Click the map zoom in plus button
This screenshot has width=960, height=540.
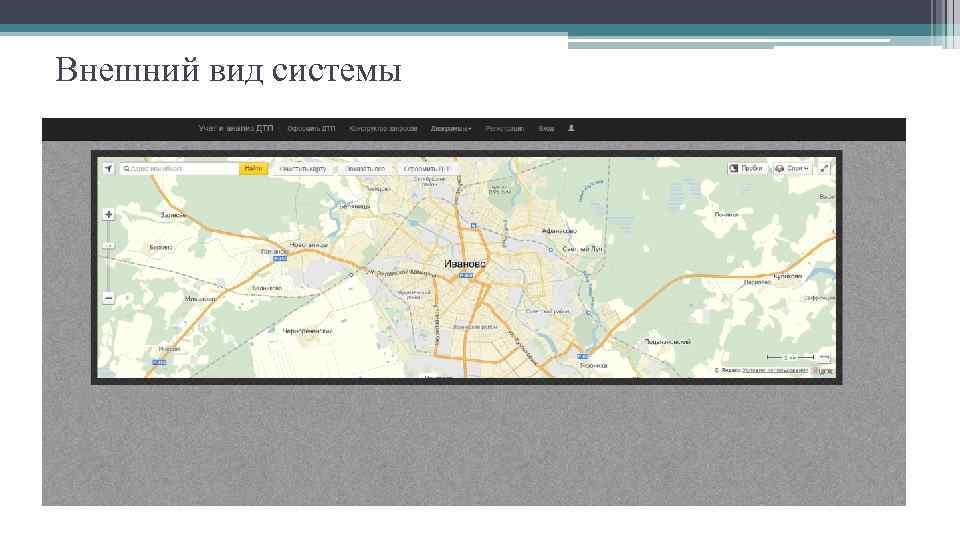click(x=108, y=214)
